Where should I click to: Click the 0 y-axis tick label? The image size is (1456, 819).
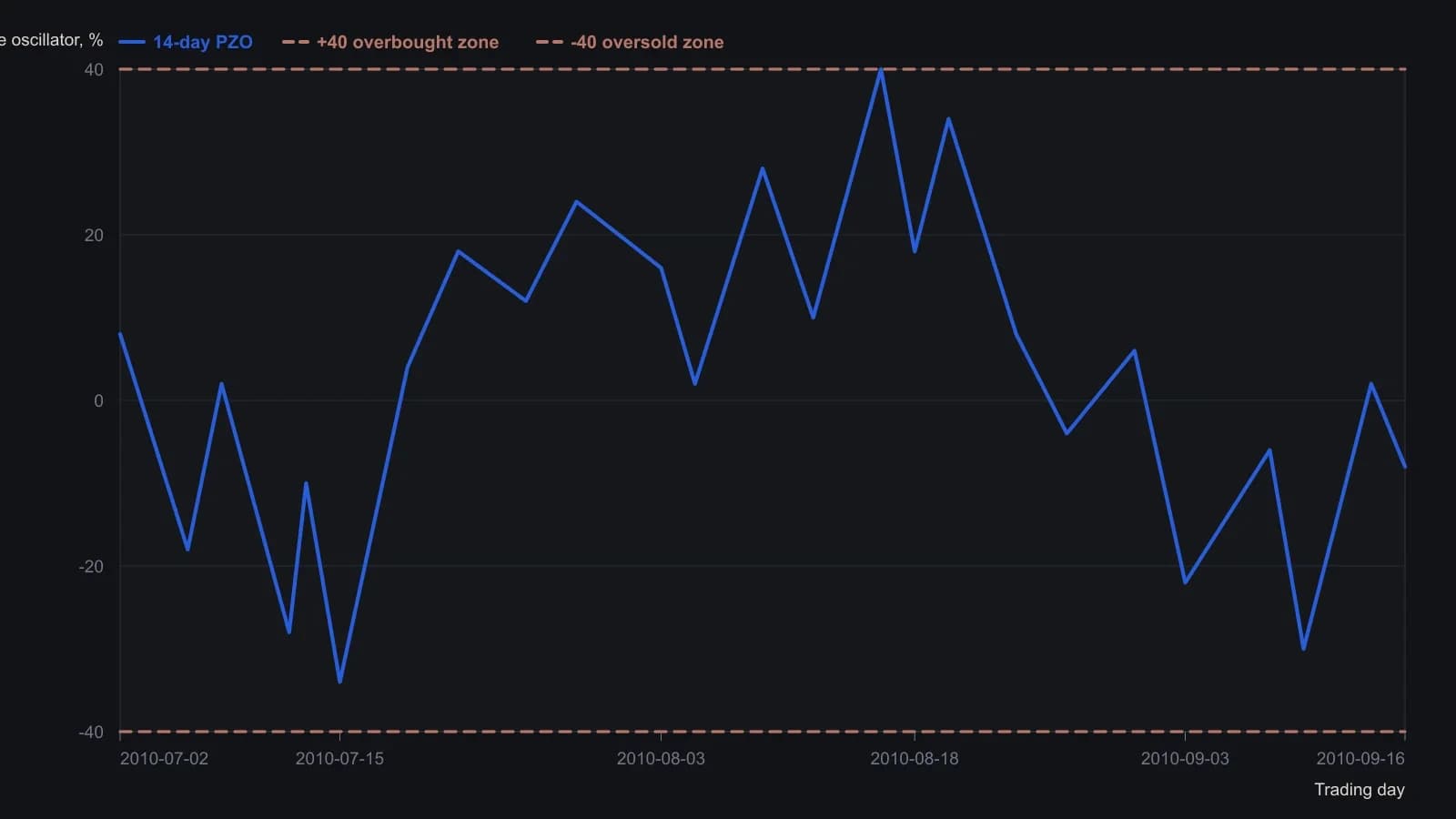[x=99, y=400]
